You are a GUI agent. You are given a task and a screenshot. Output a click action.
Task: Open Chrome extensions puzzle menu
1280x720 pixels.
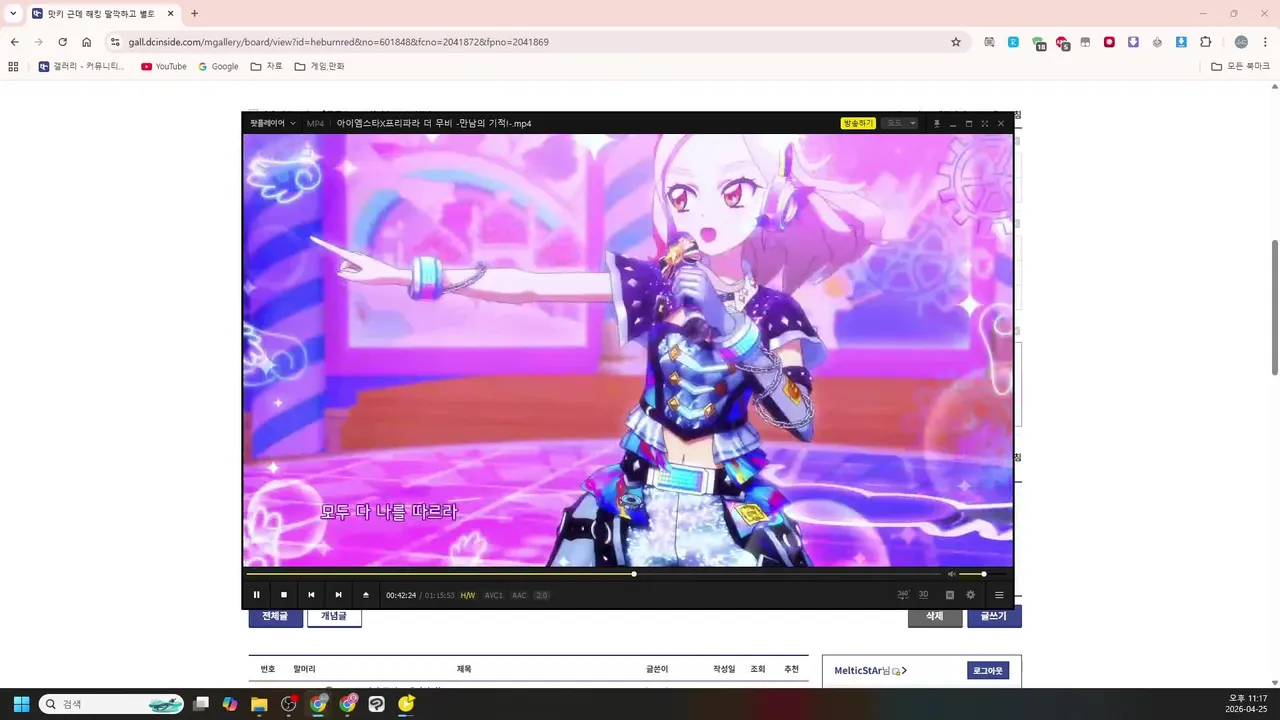pos(1205,42)
